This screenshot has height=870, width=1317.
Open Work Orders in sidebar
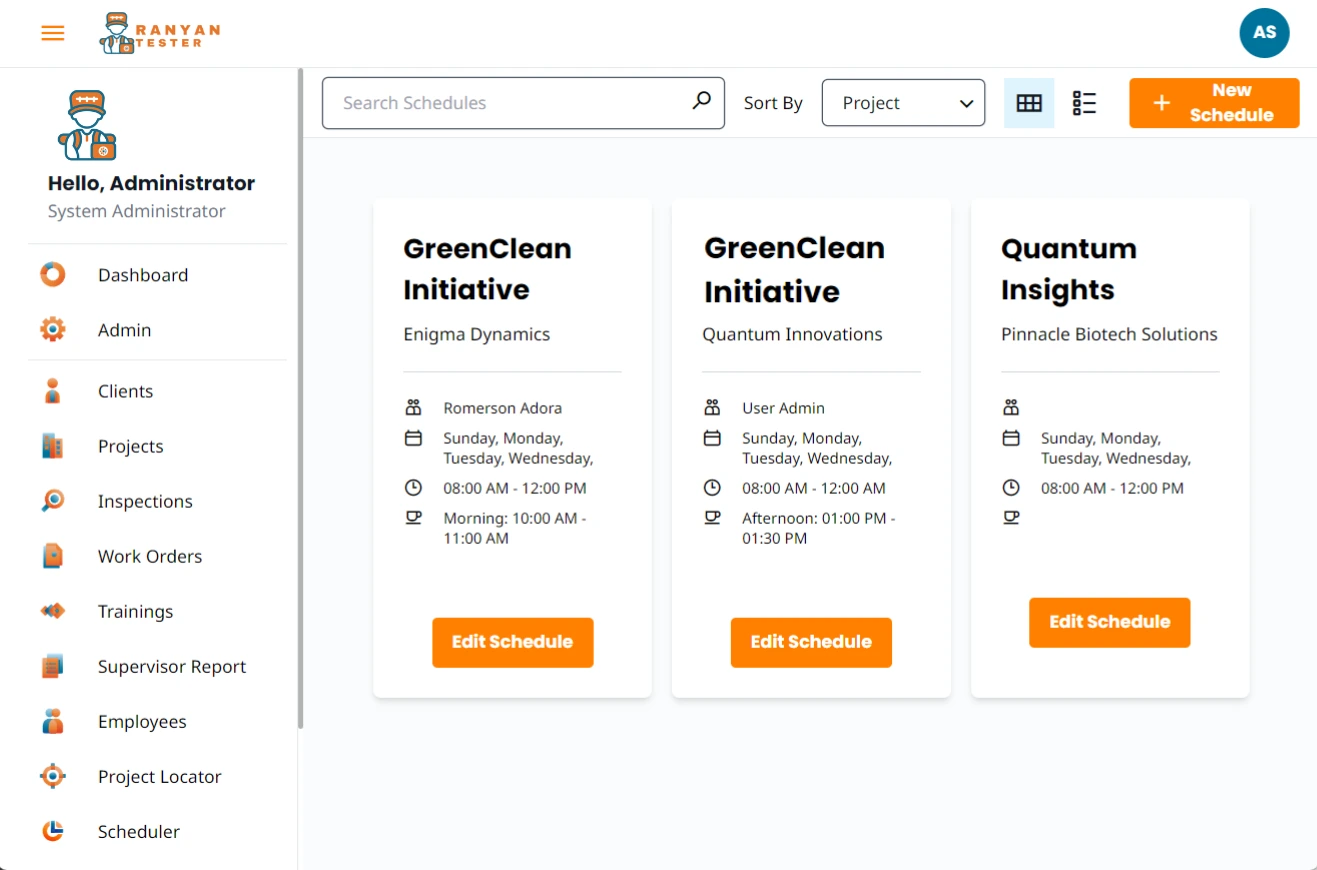point(149,556)
